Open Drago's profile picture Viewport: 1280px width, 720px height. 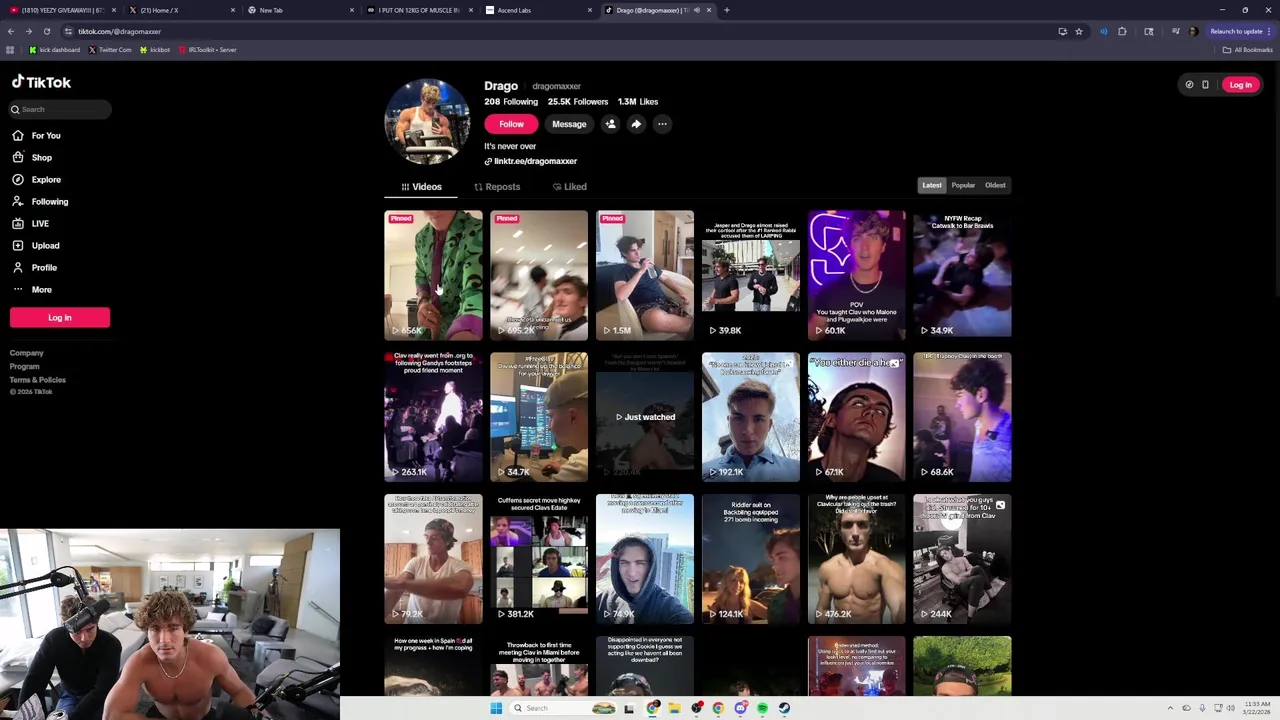coord(427,122)
